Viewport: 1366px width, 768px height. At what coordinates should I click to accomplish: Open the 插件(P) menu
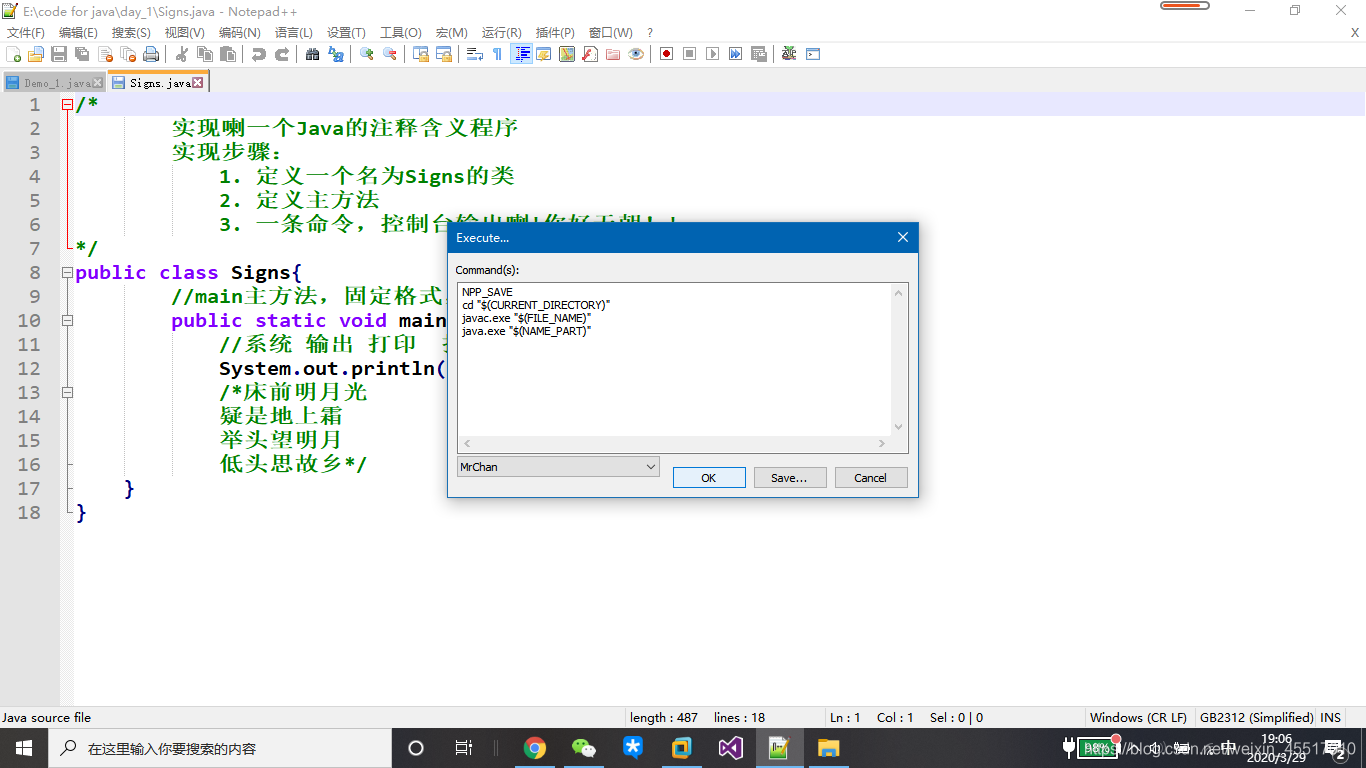[555, 33]
